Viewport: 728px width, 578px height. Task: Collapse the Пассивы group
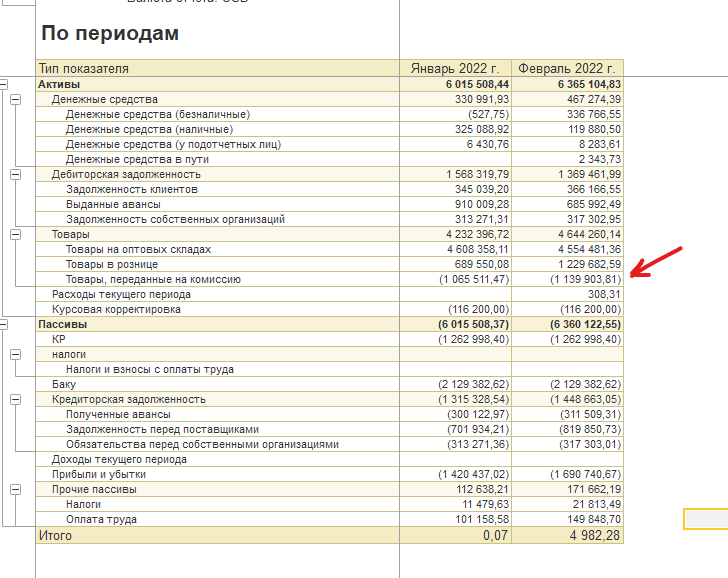coord(3,324)
